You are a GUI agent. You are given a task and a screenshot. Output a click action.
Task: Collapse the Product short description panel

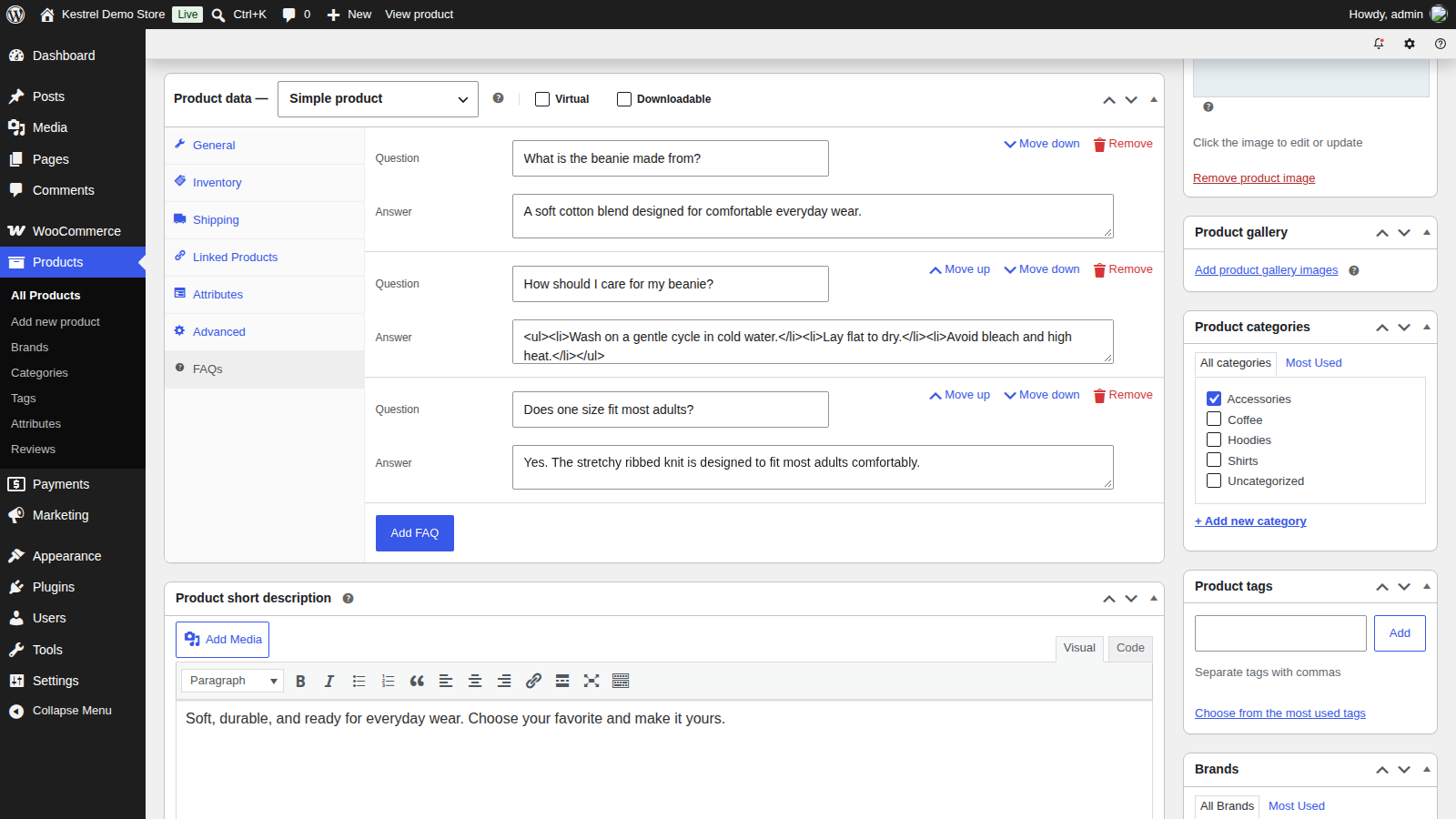pyautogui.click(x=1154, y=598)
